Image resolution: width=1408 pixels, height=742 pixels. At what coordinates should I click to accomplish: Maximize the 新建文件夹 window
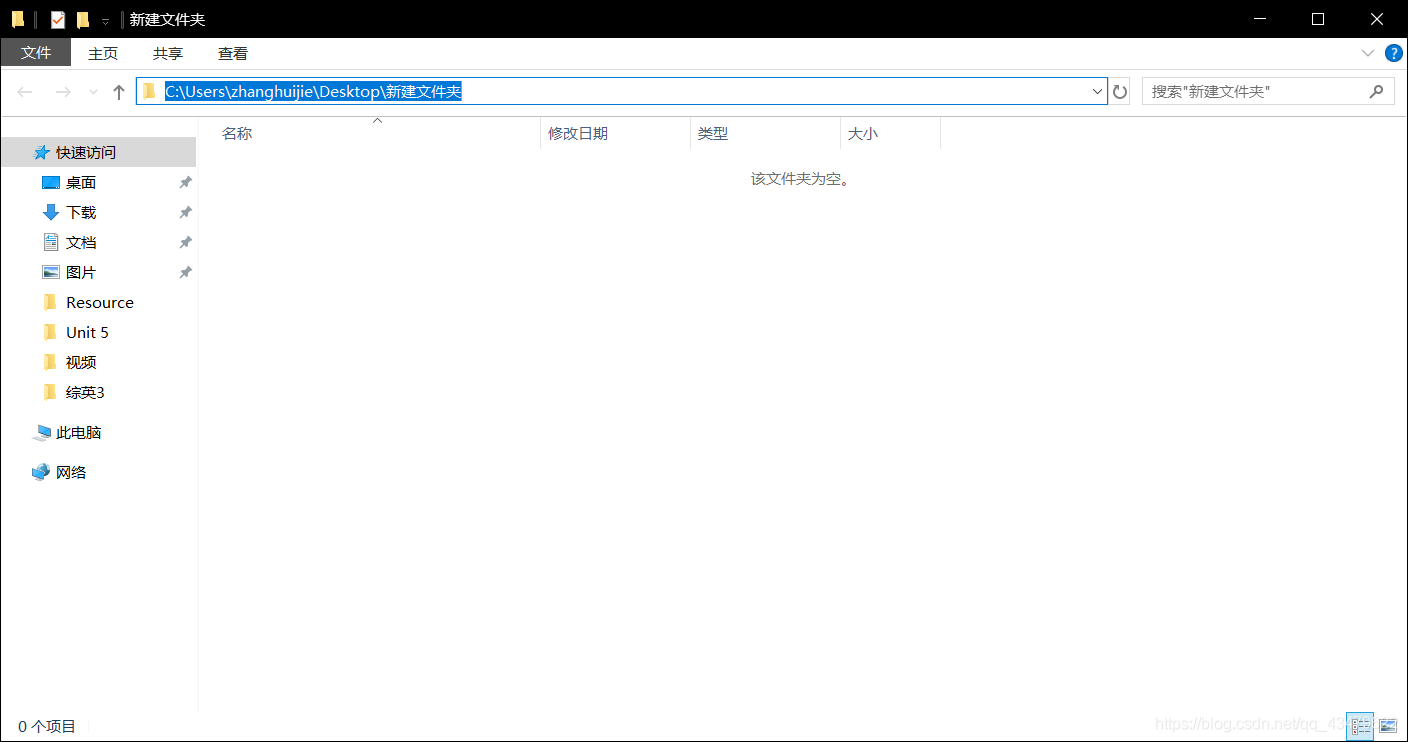click(1318, 19)
